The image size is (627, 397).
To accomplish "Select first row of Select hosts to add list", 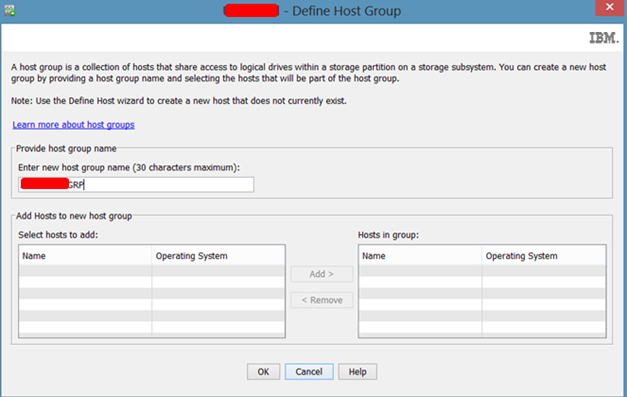I will [x=152, y=271].
